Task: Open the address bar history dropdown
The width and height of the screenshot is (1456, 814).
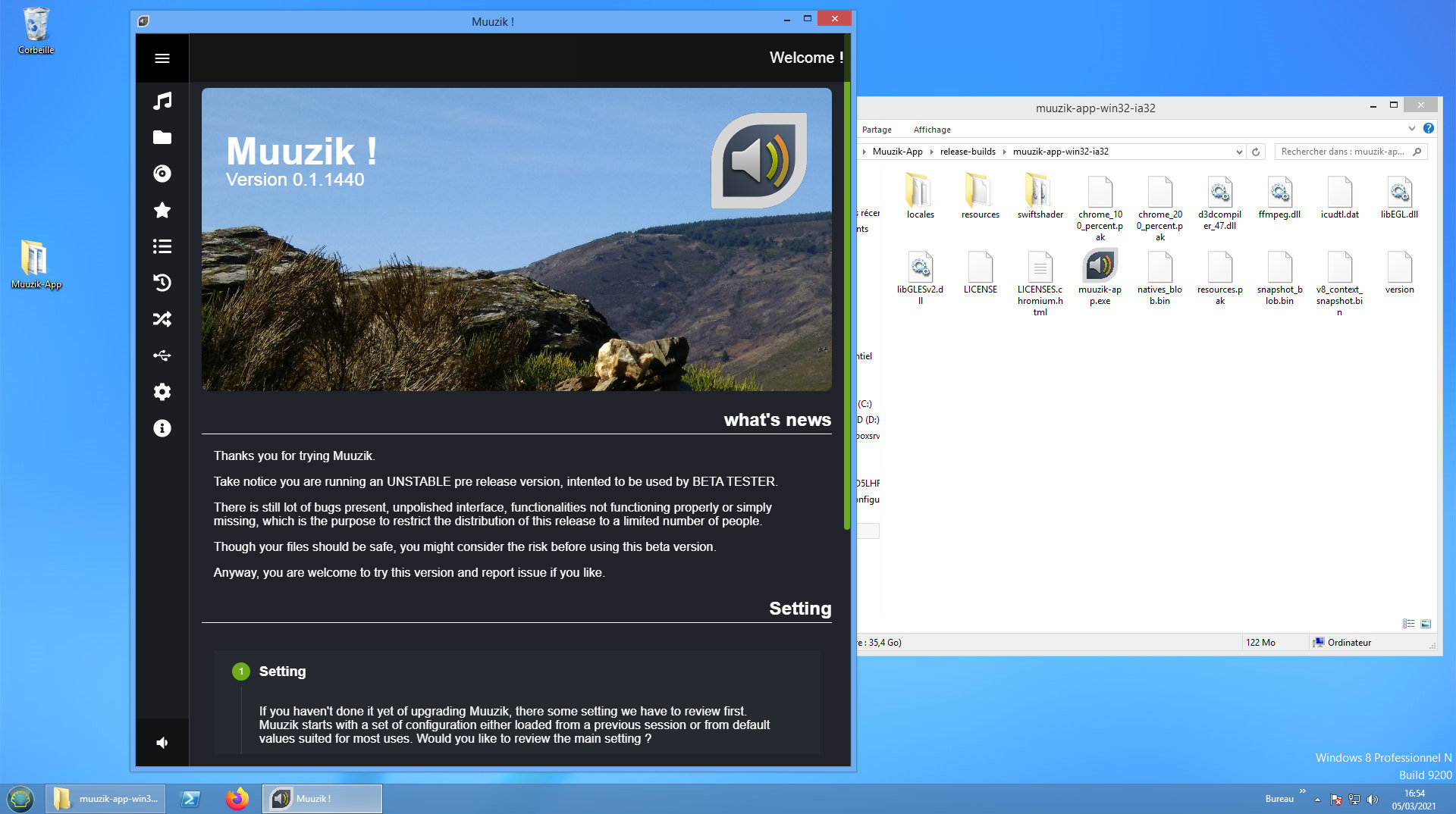Action: pos(1239,152)
